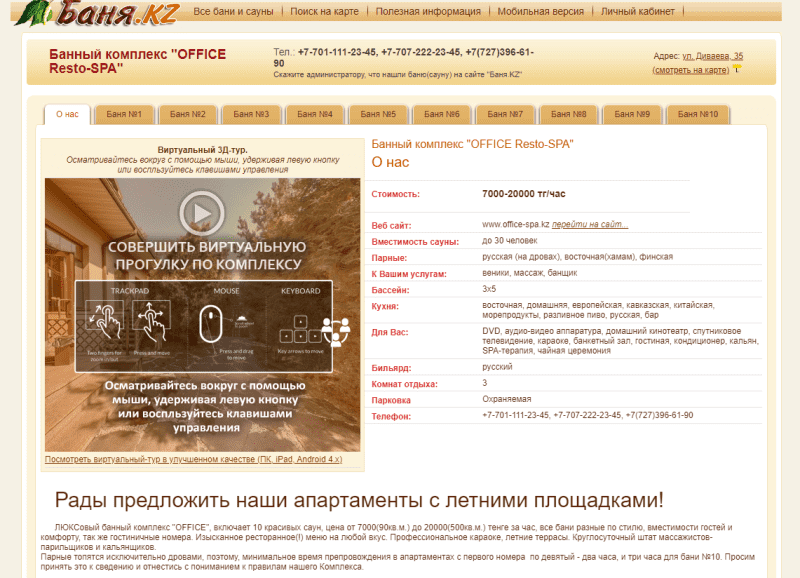
Task: Click the MOUSE press-and-drag icon
Action: coord(212,324)
